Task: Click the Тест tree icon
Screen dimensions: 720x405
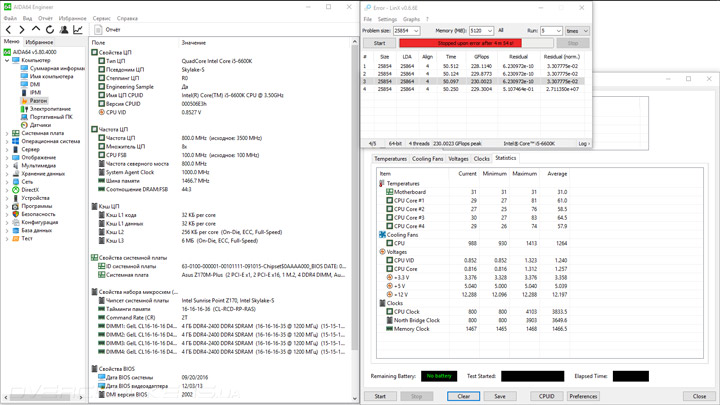Action: (16, 238)
